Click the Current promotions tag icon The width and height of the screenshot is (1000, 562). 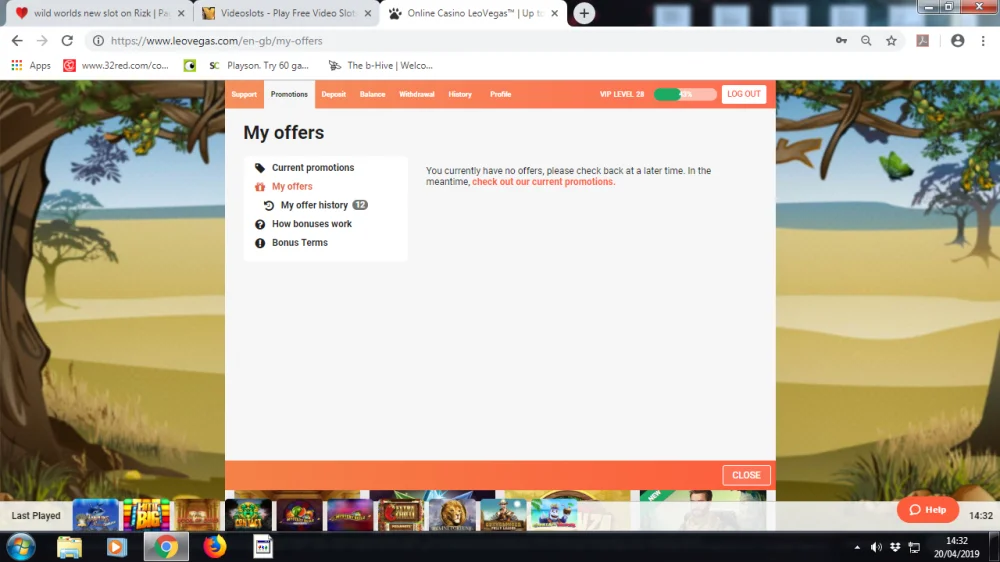[x=260, y=168]
